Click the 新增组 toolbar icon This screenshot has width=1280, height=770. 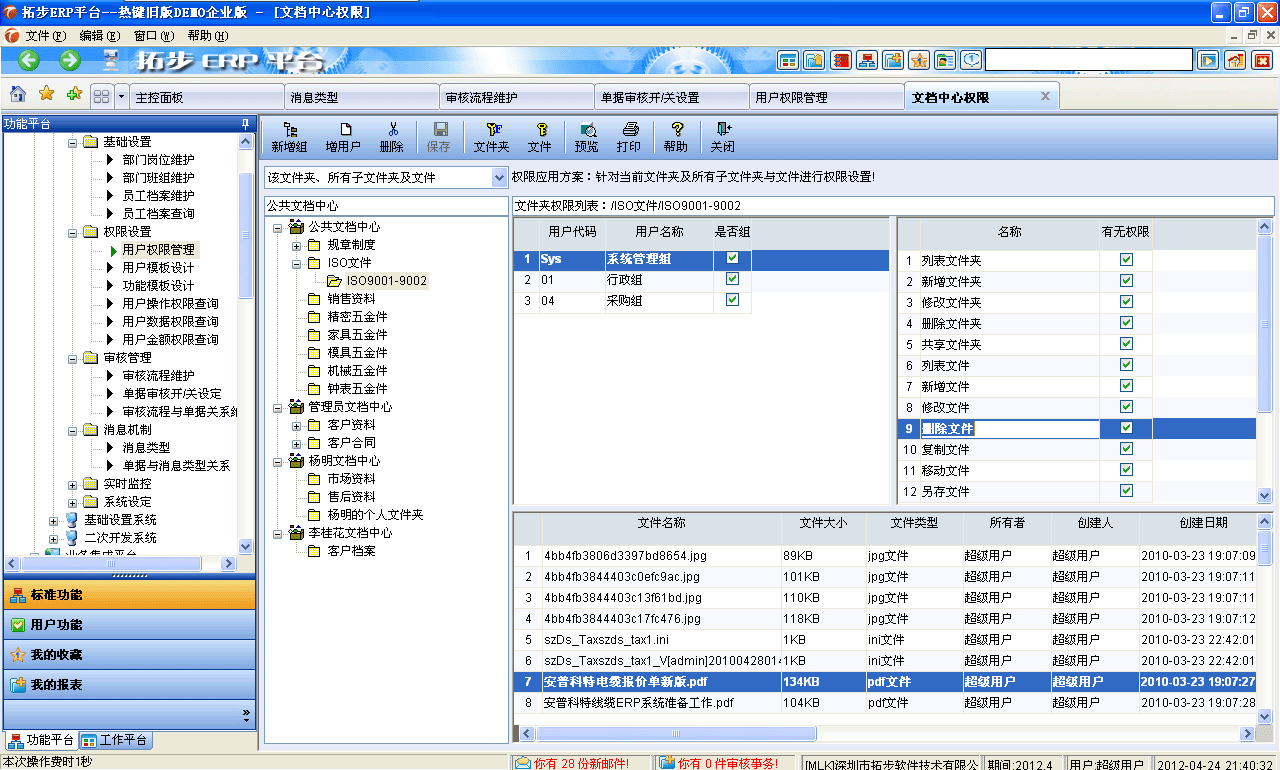(x=290, y=137)
